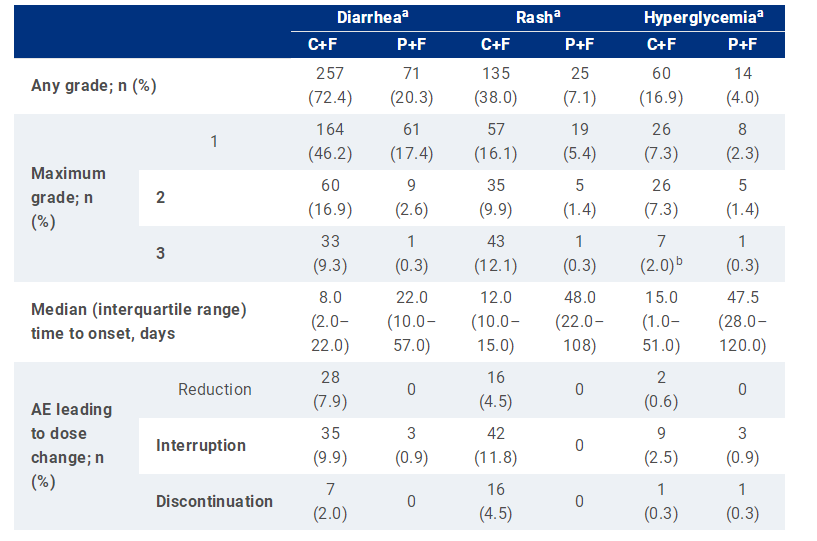Select the cell with value 135 (38.0)
Image resolution: width=817 pixels, height=541 pixels.
coord(496,85)
